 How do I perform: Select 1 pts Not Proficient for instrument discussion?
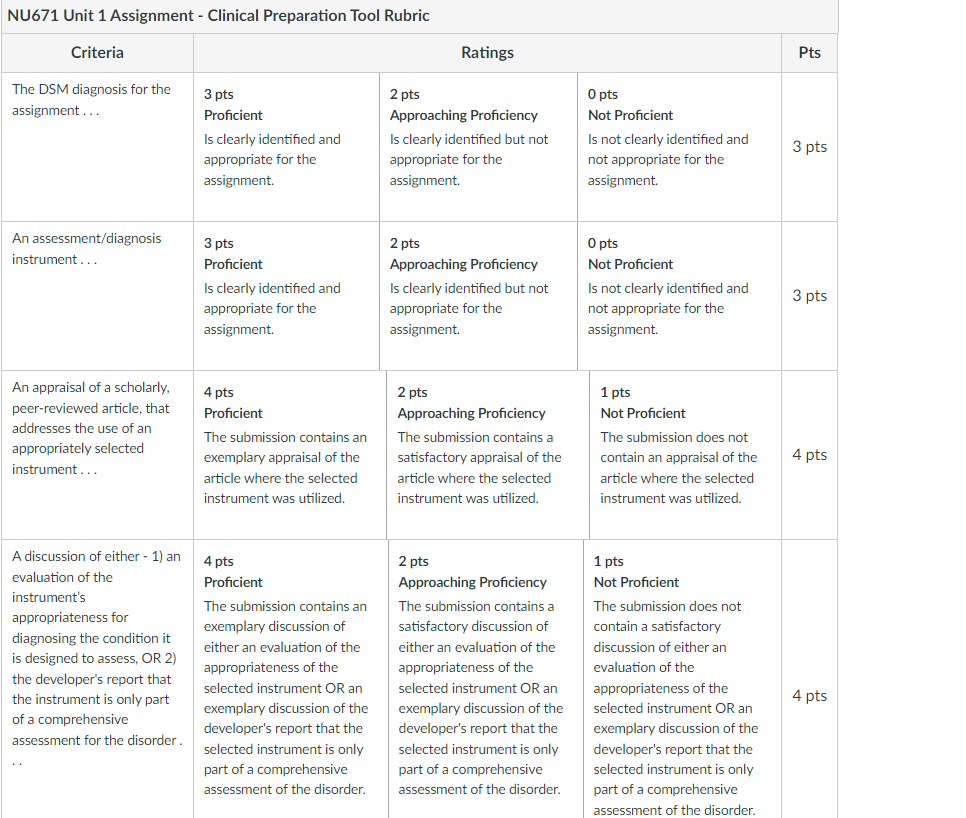pyautogui.click(x=683, y=679)
